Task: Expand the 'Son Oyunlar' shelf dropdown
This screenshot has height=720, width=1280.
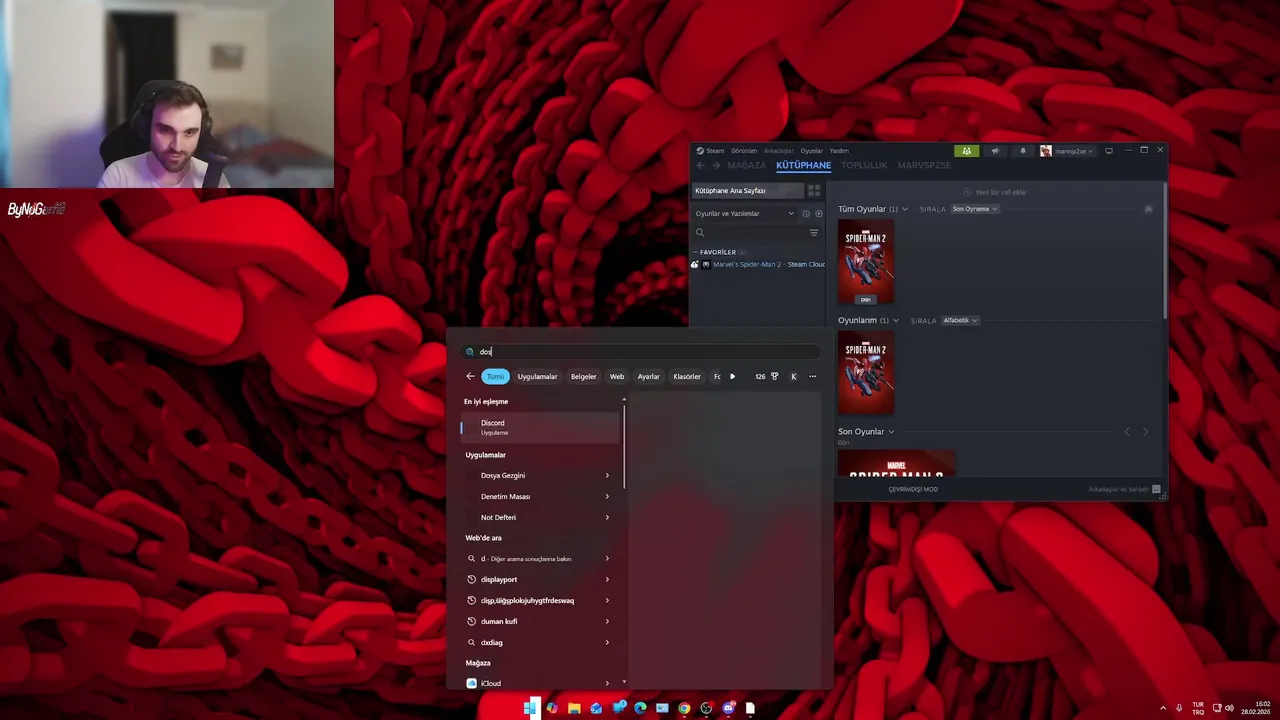Action: pos(891,432)
